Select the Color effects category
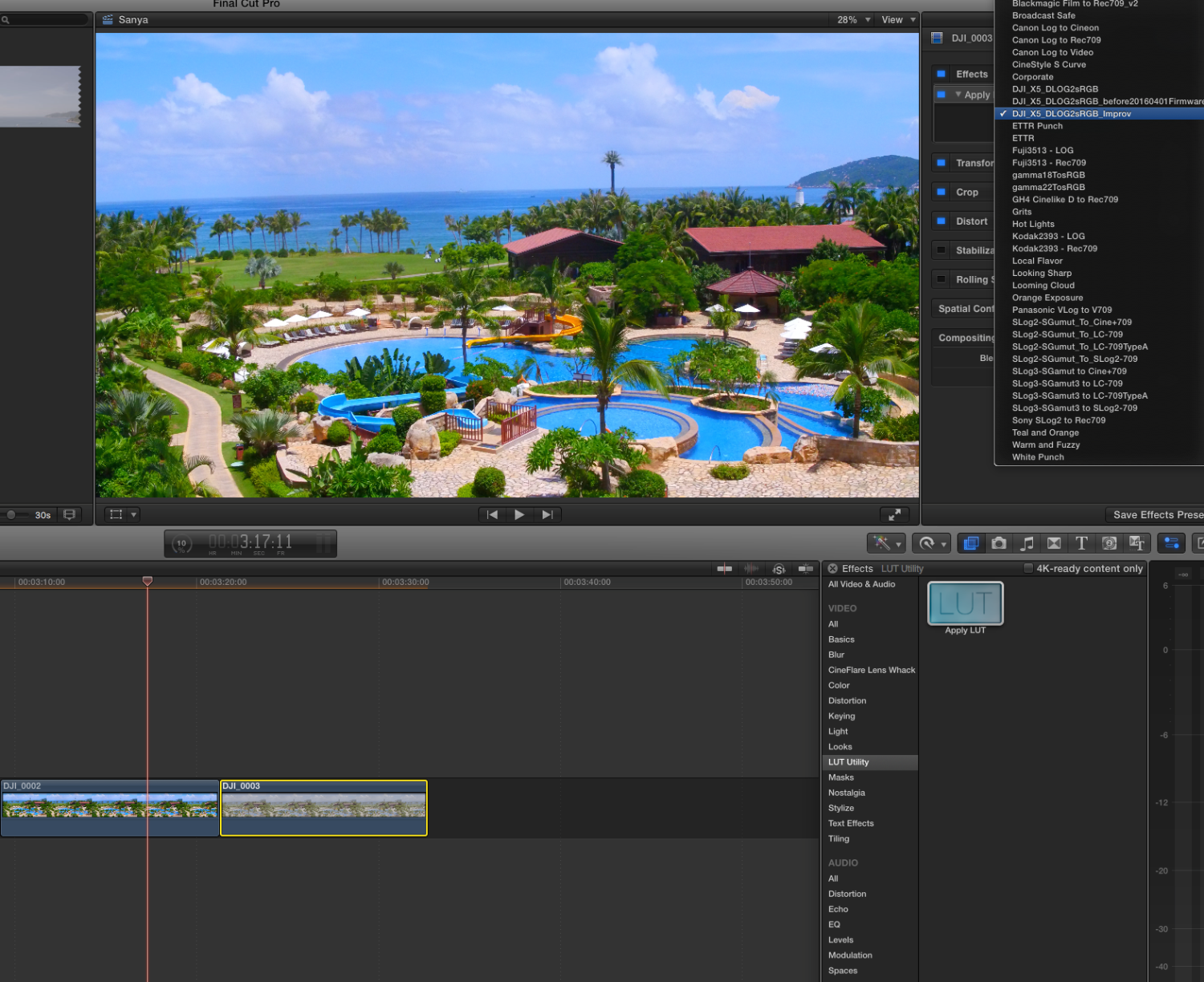This screenshot has width=1204, height=982. [839, 685]
